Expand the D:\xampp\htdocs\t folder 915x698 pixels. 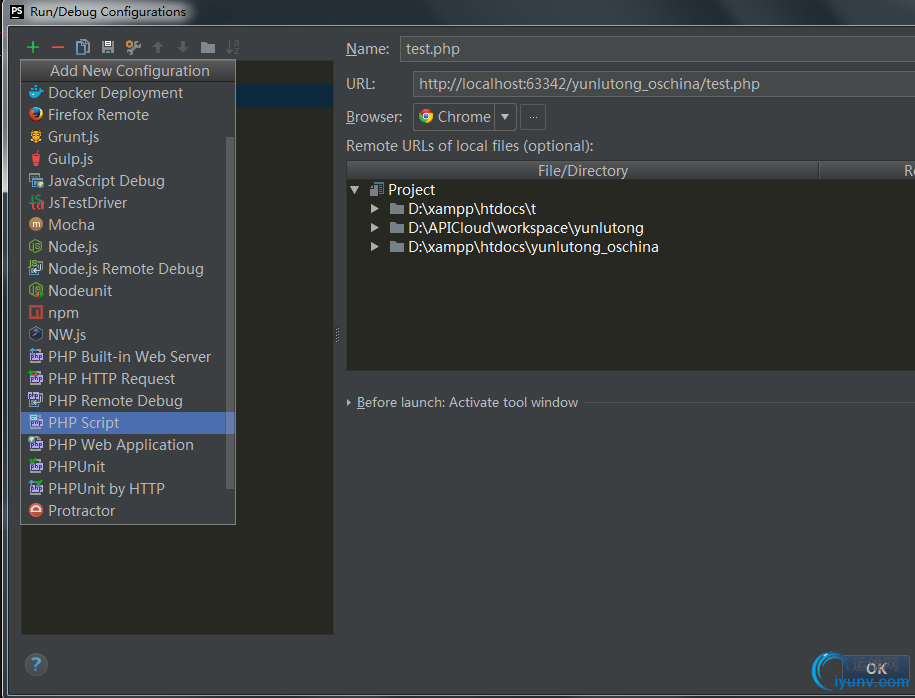[x=375, y=209]
